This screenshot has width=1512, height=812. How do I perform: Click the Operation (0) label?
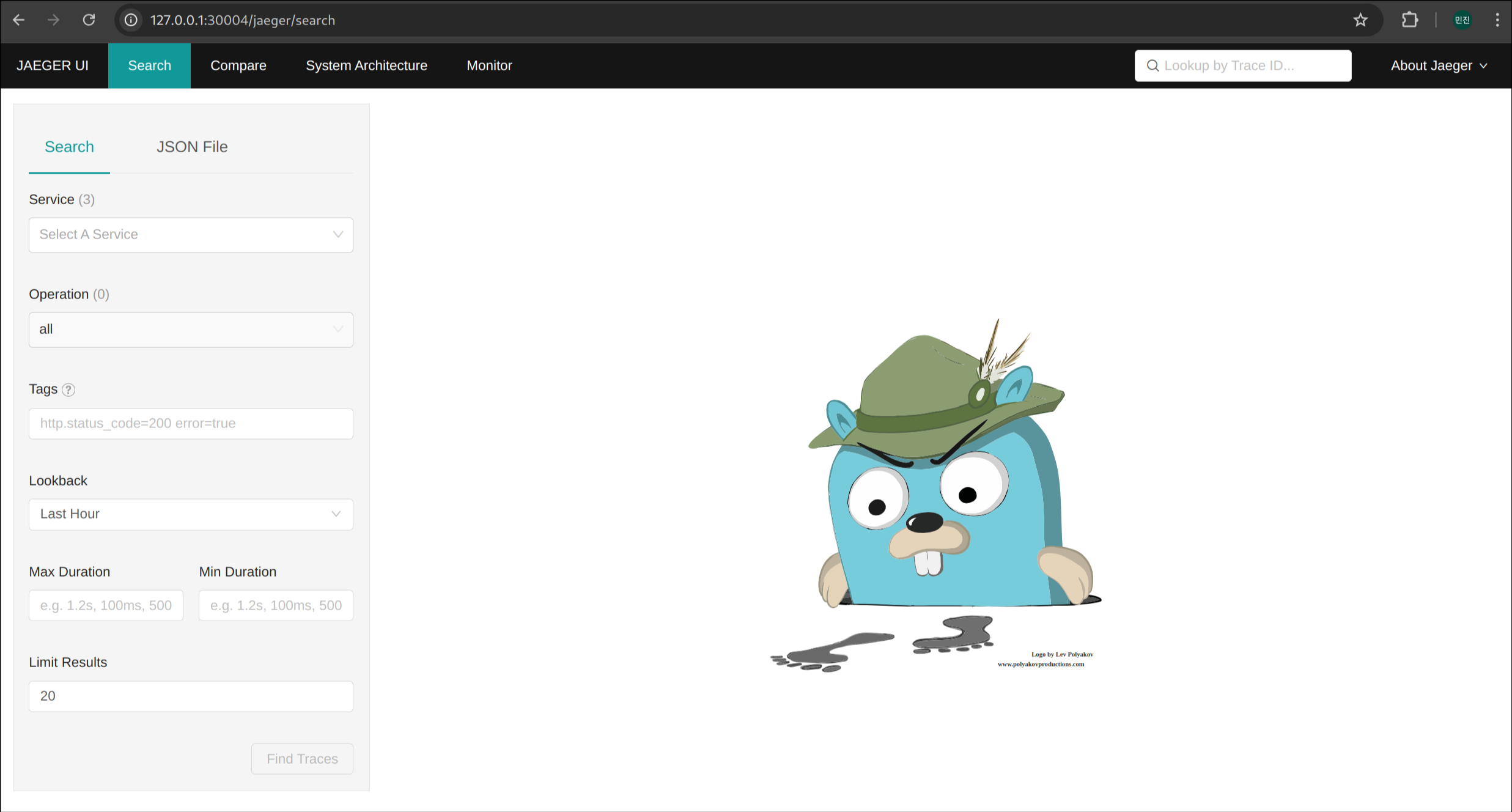tap(69, 294)
